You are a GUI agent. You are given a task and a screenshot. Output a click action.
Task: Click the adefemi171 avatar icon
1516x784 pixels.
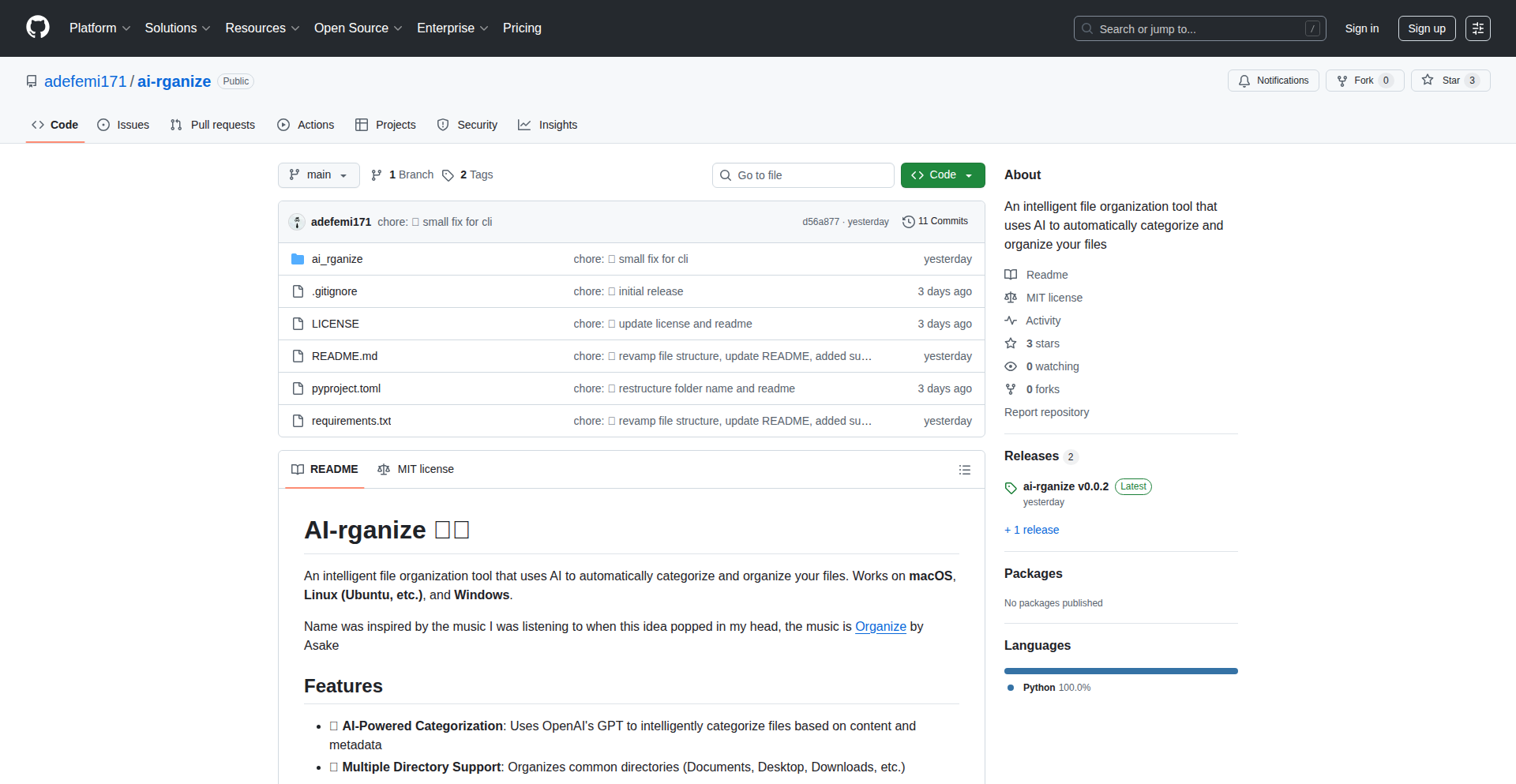click(x=297, y=222)
